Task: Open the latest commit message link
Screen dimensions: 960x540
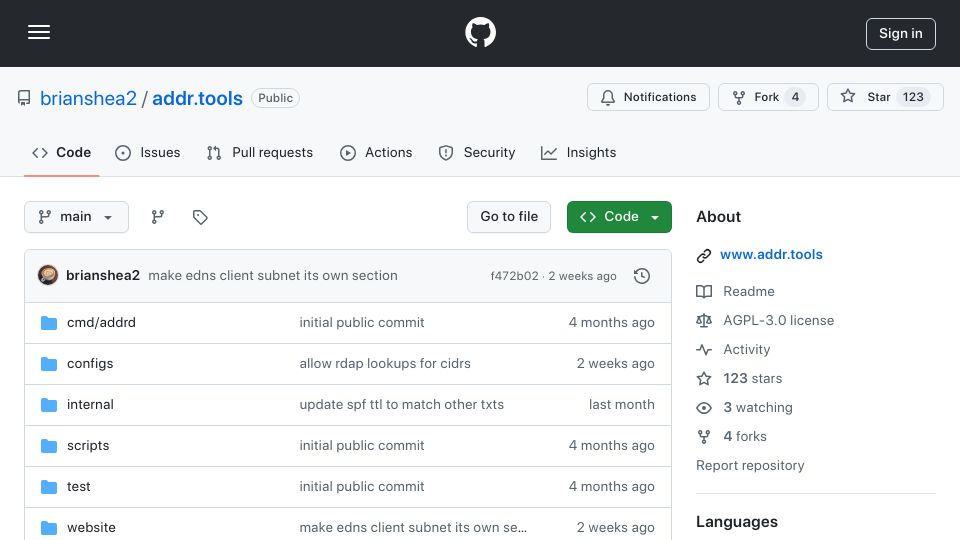Action: coord(273,276)
